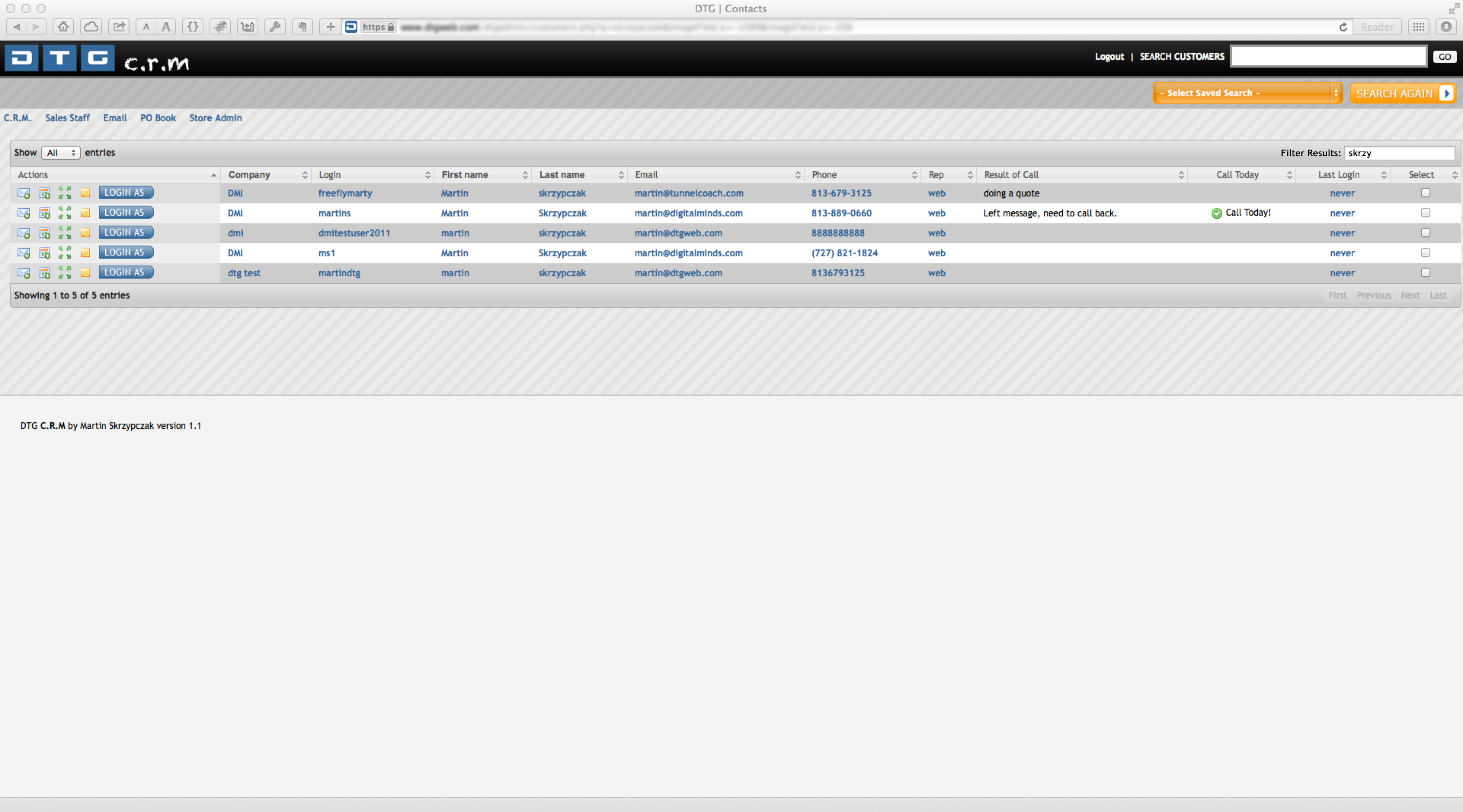Open calendar-add icon in freeflymarty row
Image resolution: width=1463 pixels, height=812 pixels.
point(44,193)
